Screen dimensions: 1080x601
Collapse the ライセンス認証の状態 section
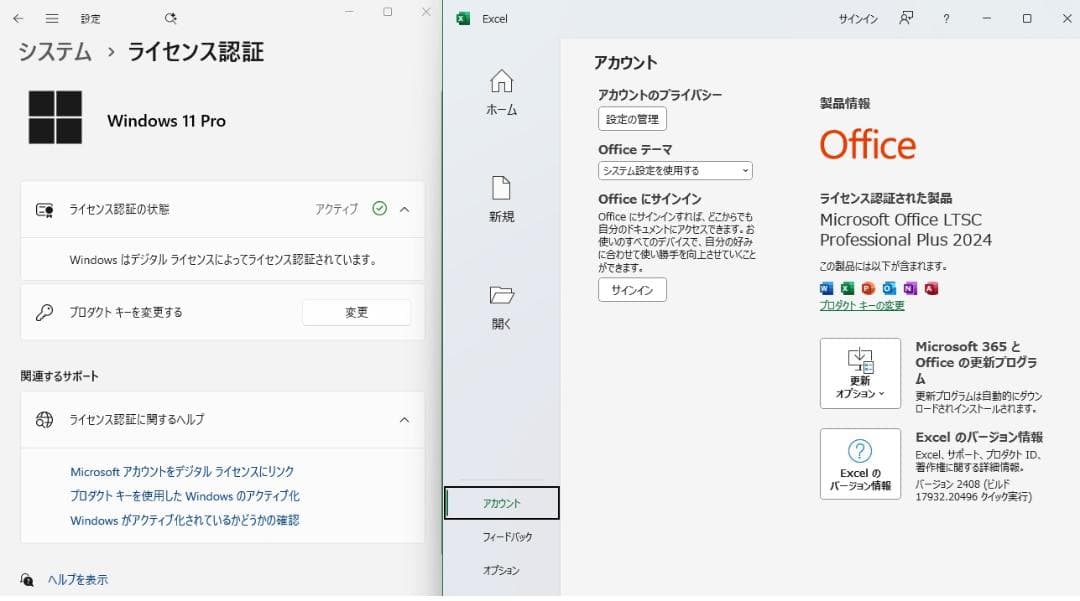(x=404, y=209)
